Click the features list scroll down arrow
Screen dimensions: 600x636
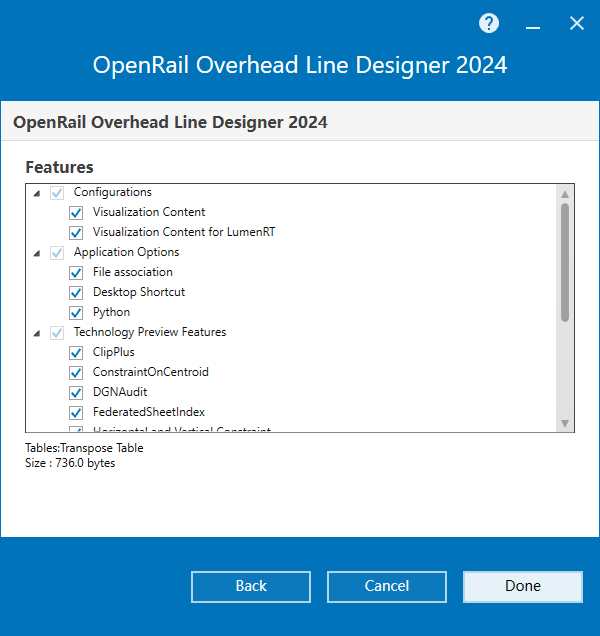(x=565, y=423)
